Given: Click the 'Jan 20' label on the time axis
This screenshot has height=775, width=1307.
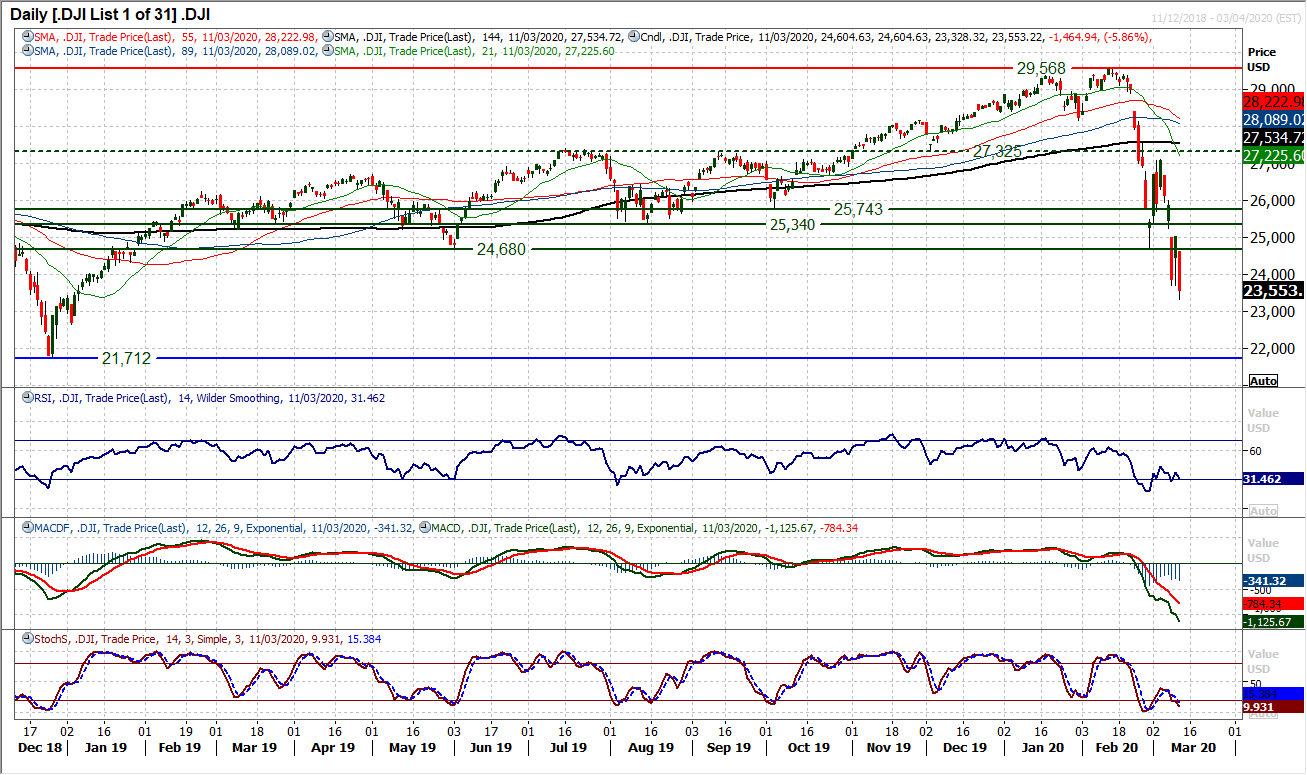Looking at the screenshot, I should [x=1042, y=747].
